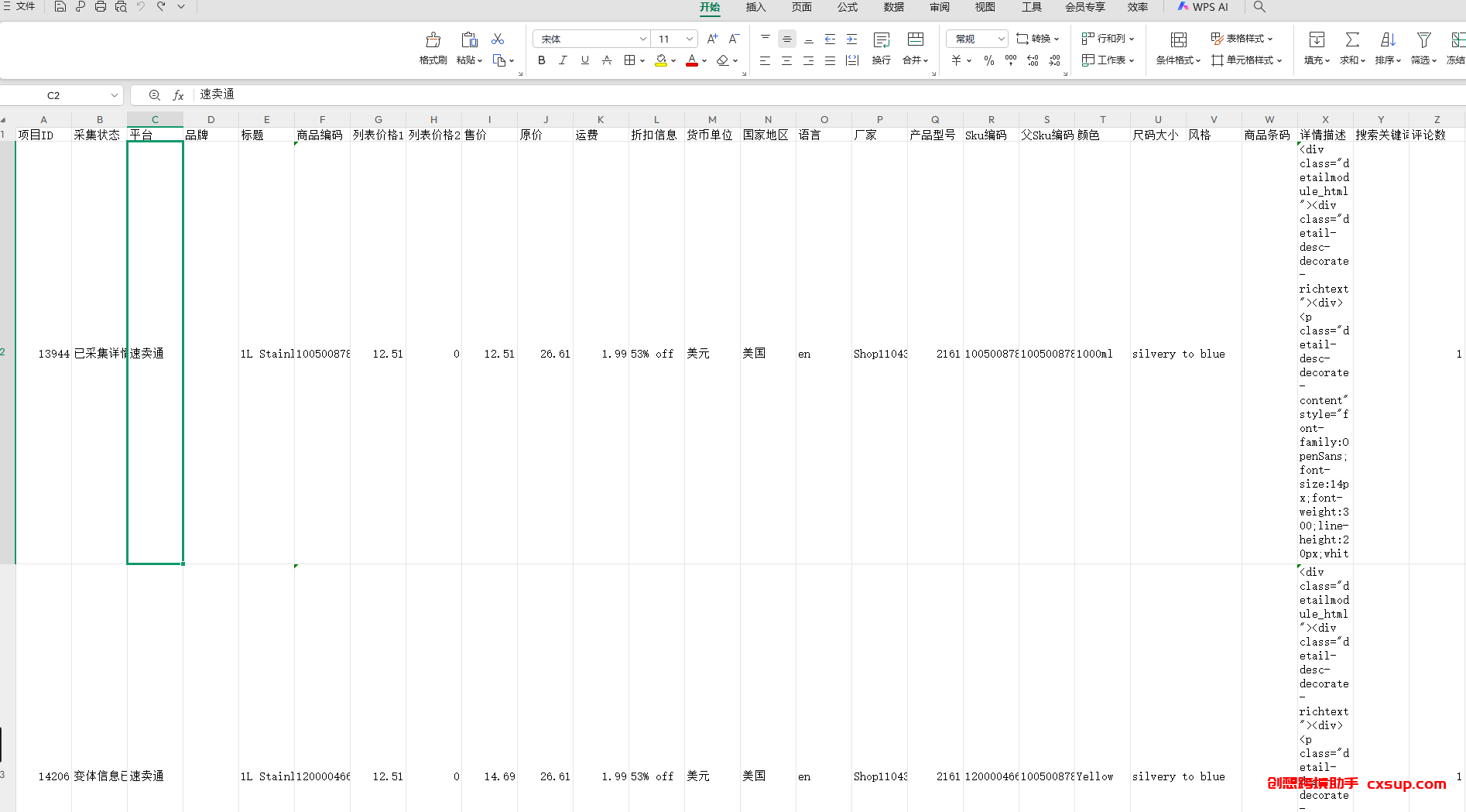This screenshot has height=812, width=1466.
Task: Toggle bottom vertical alignment
Action: click(808, 39)
